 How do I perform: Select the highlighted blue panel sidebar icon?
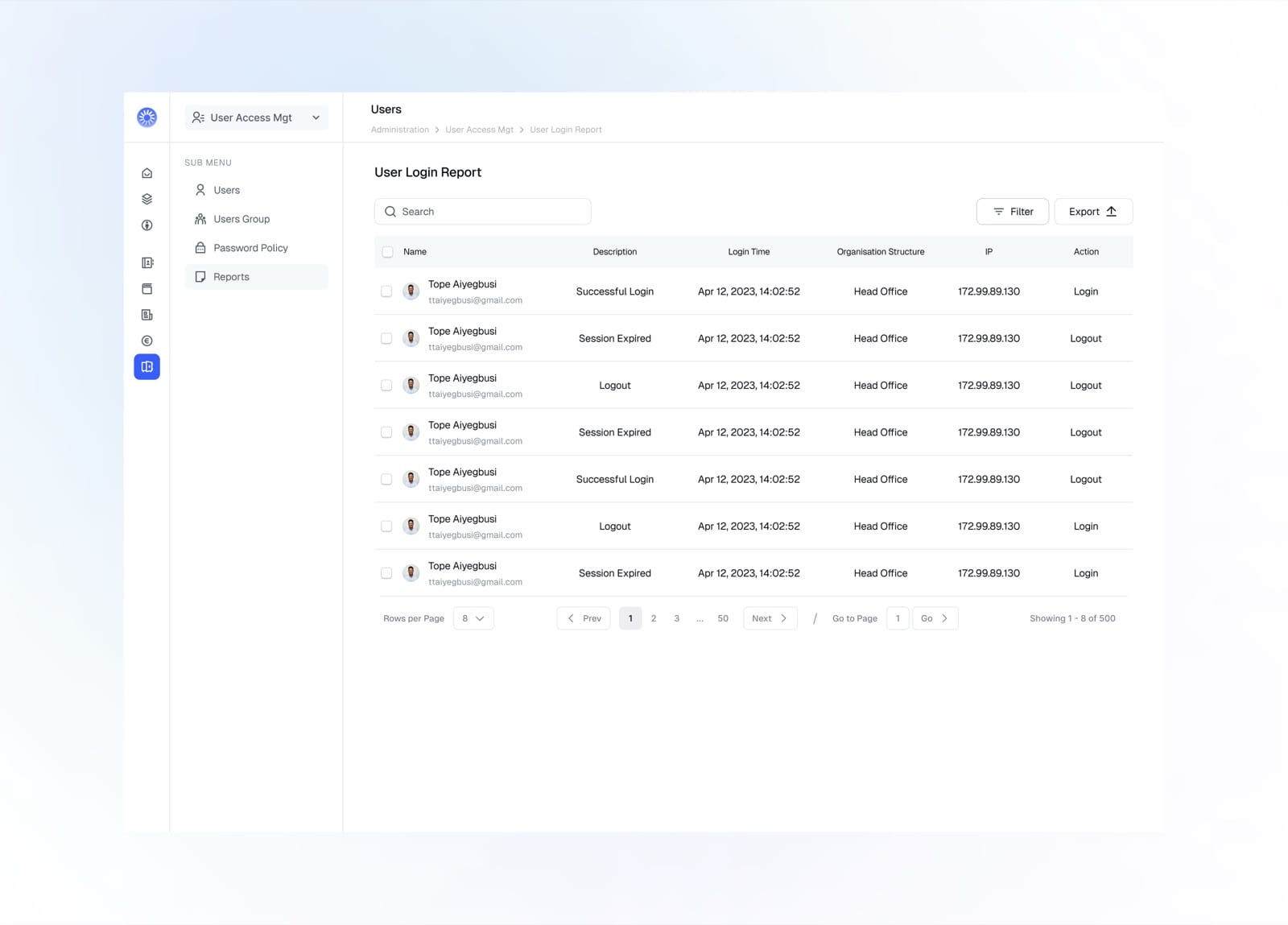pyautogui.click(x=147, y=367)
